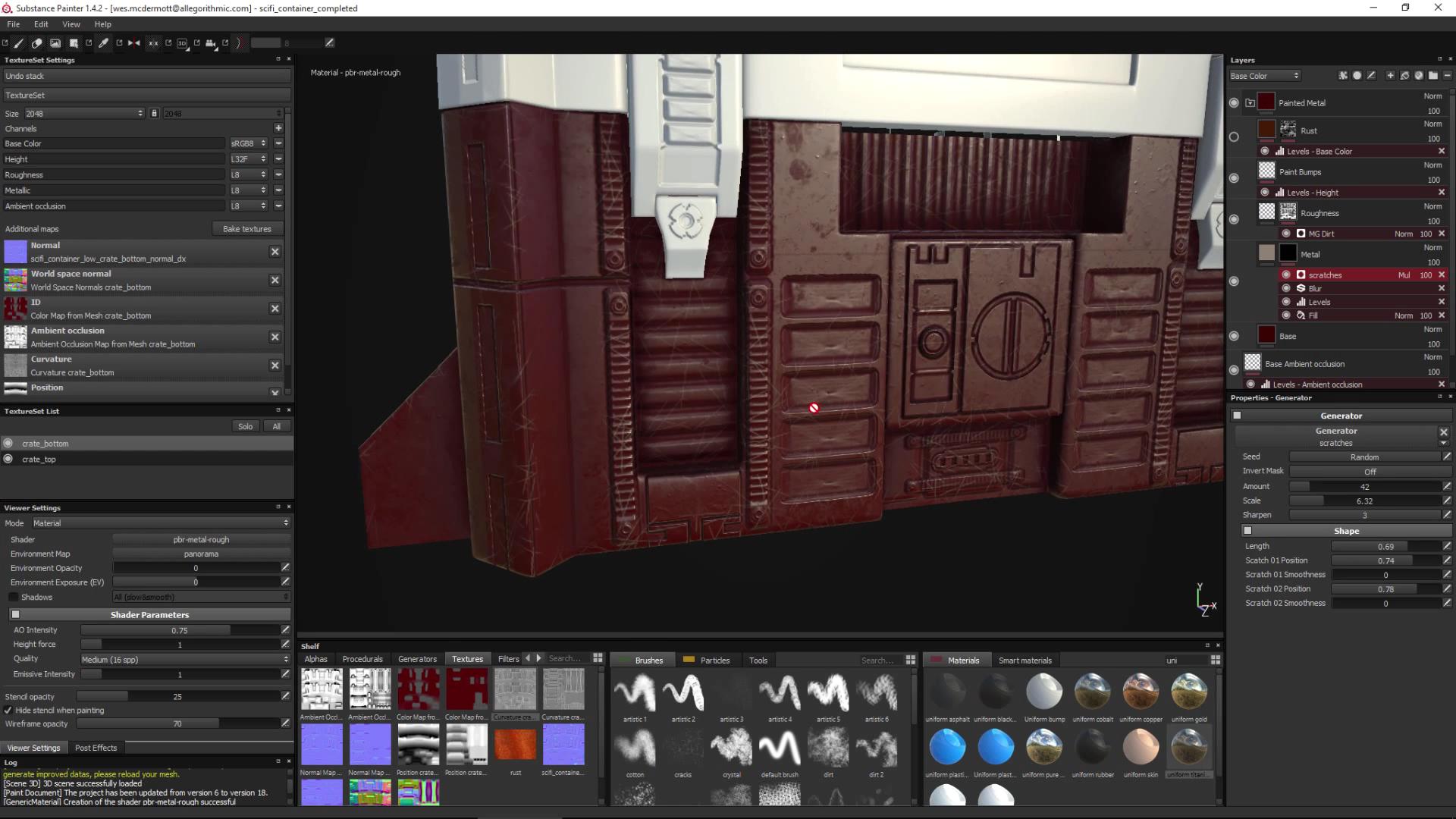Click the Bake textures button
The width and height of the screenshot is (1456, 819).
246,229
